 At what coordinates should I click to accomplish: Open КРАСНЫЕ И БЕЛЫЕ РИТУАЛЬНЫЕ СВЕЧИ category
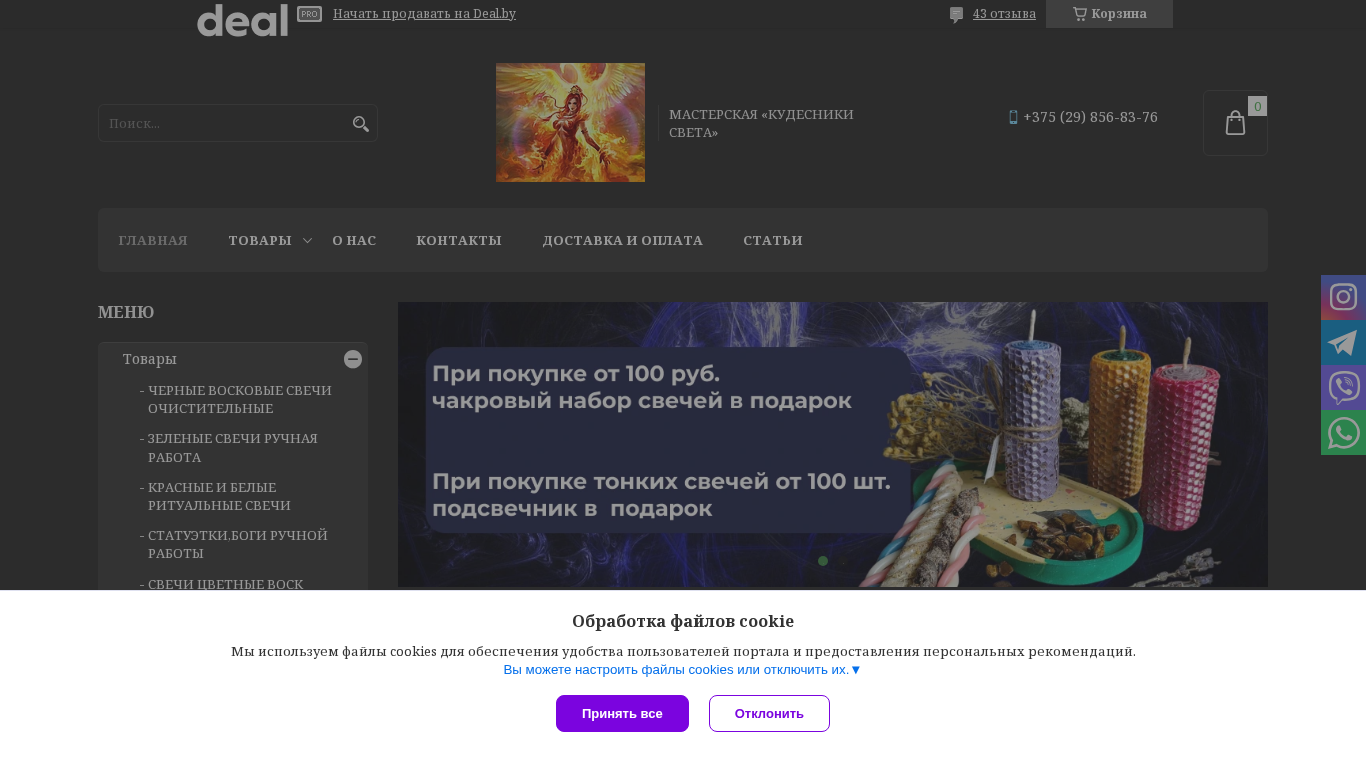coord(219,496)
